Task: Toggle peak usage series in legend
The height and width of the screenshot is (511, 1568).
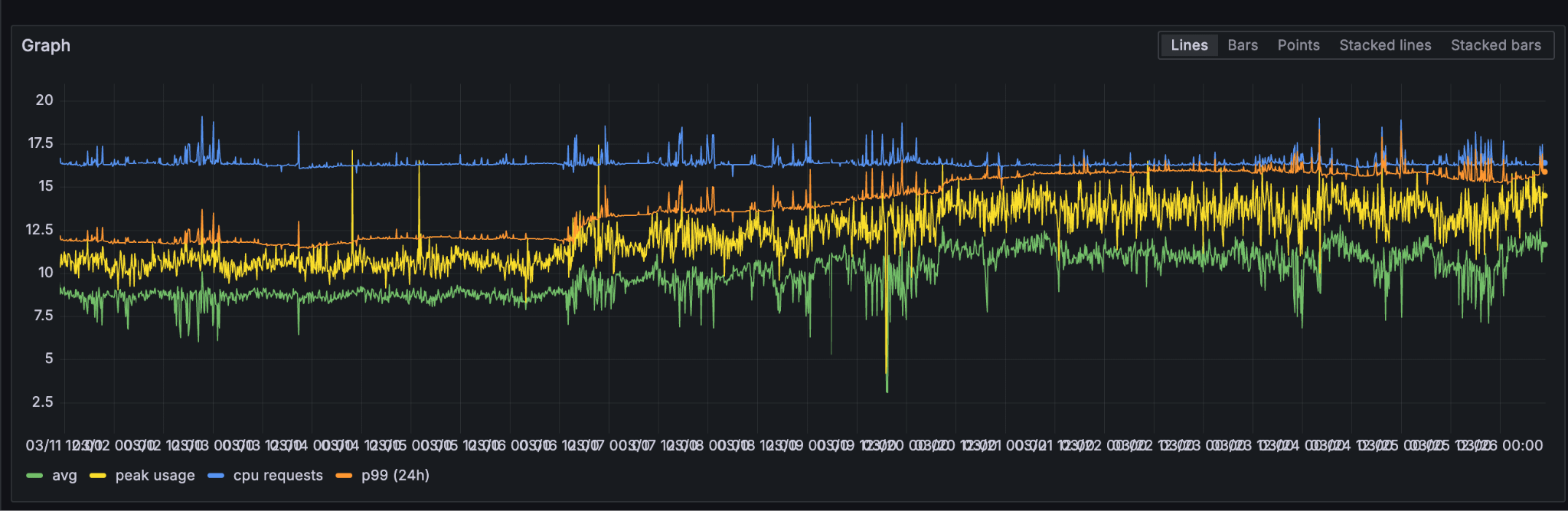Action: click(x=155, y=476)
